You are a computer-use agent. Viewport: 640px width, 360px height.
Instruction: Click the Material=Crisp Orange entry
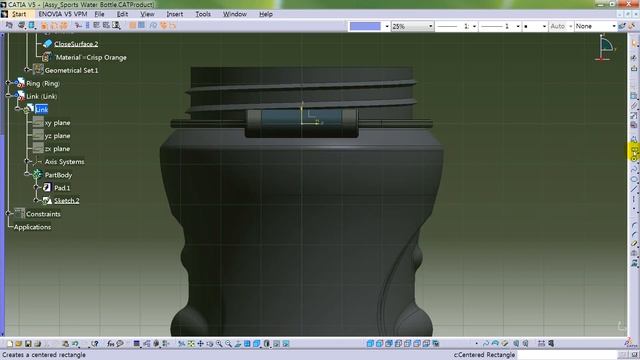point(91,57)
